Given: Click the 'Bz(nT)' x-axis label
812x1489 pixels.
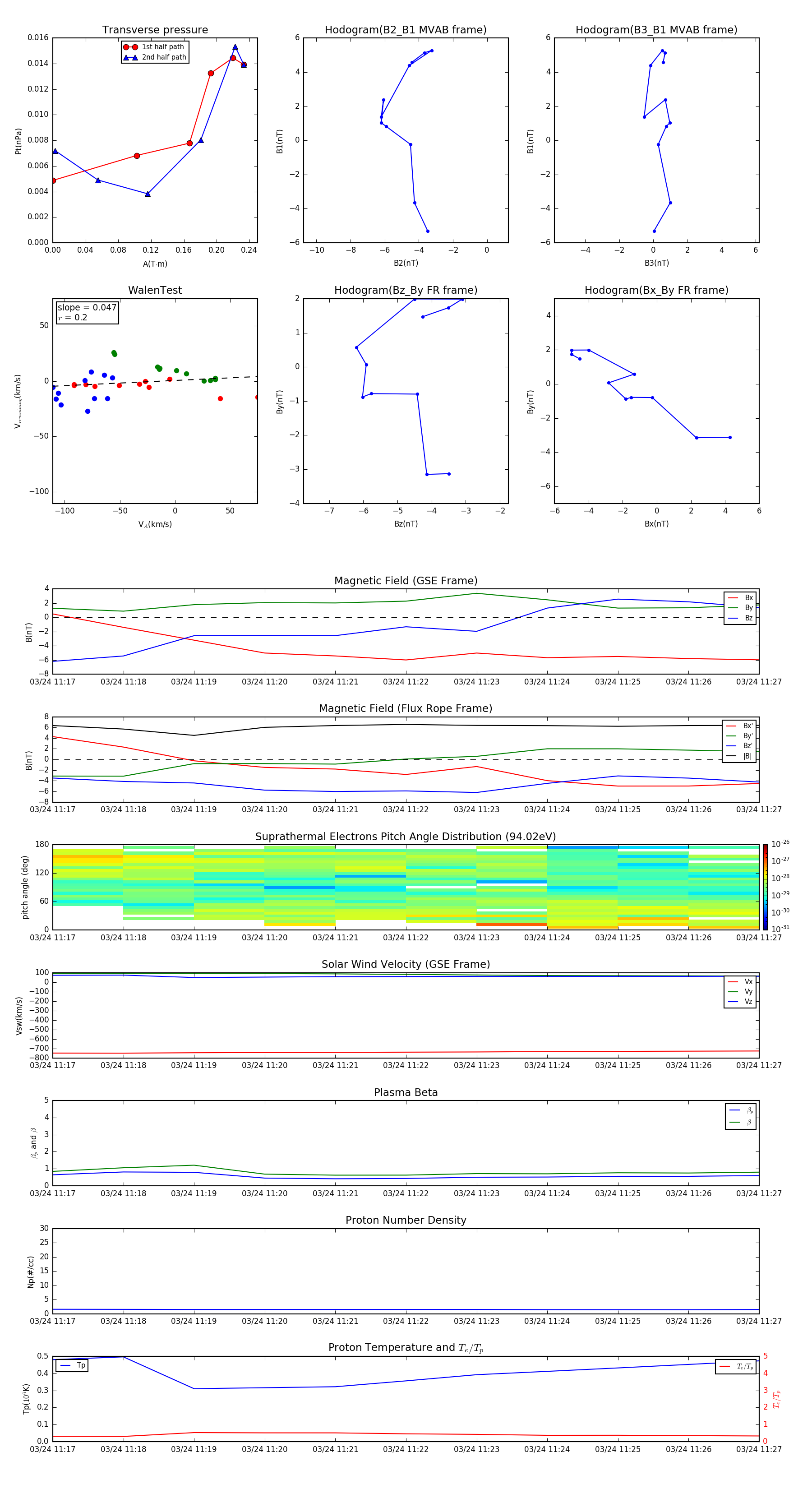Looking at the screenshot, I should pos(406,524).
